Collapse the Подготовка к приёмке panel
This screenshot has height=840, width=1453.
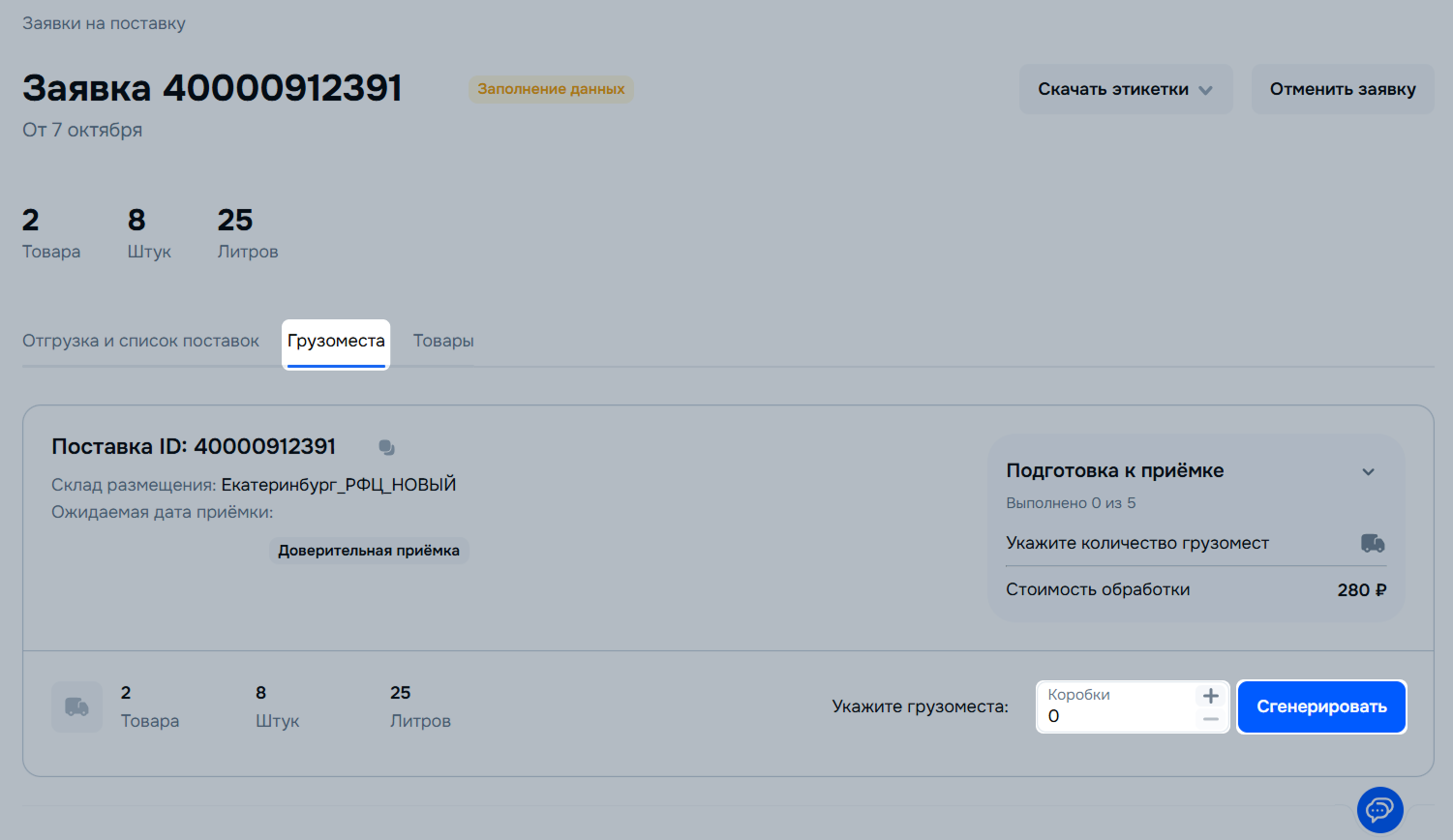(x=1368, y=471)
